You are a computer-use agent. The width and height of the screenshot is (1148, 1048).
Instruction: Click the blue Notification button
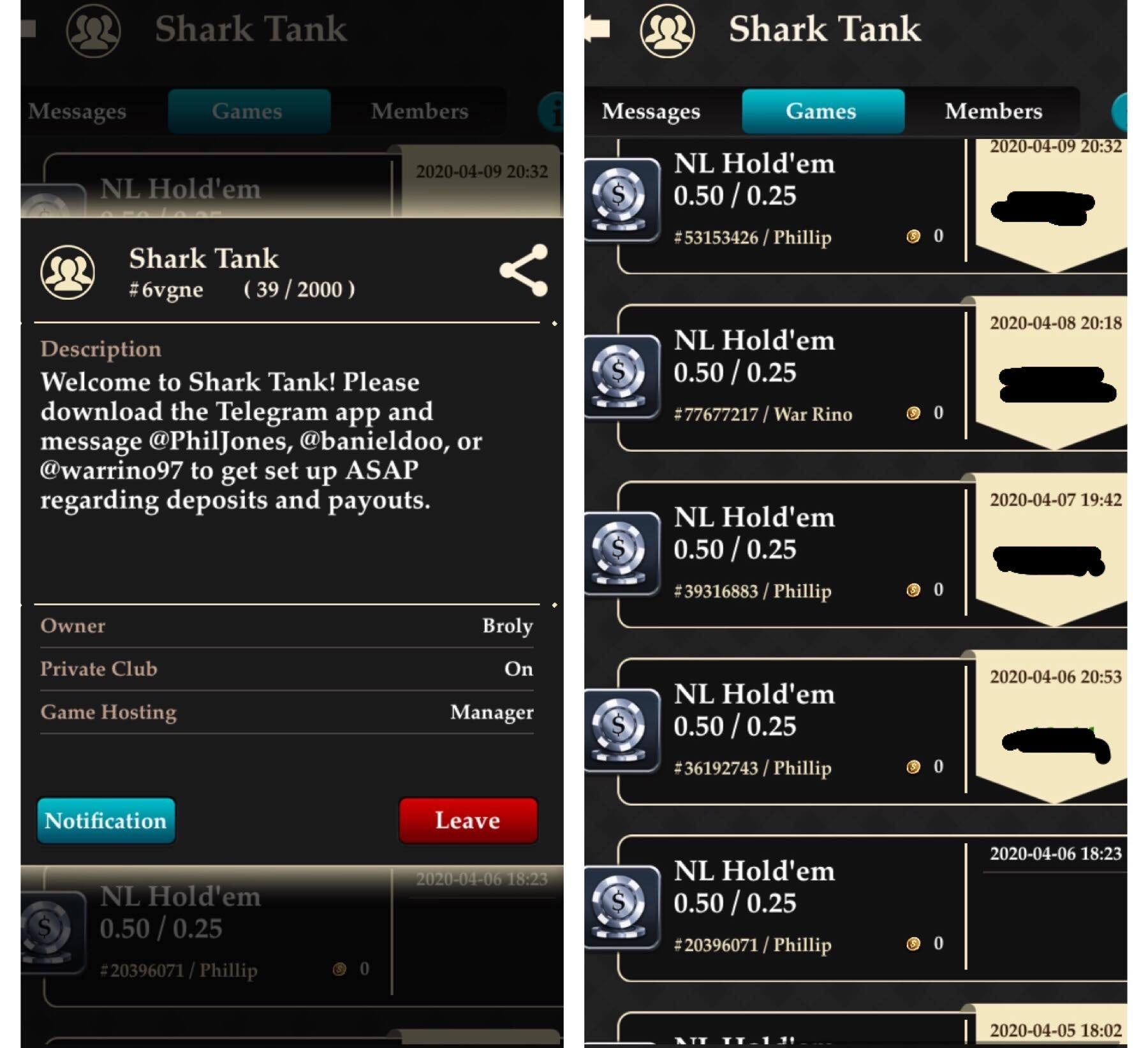coord(106,820)
